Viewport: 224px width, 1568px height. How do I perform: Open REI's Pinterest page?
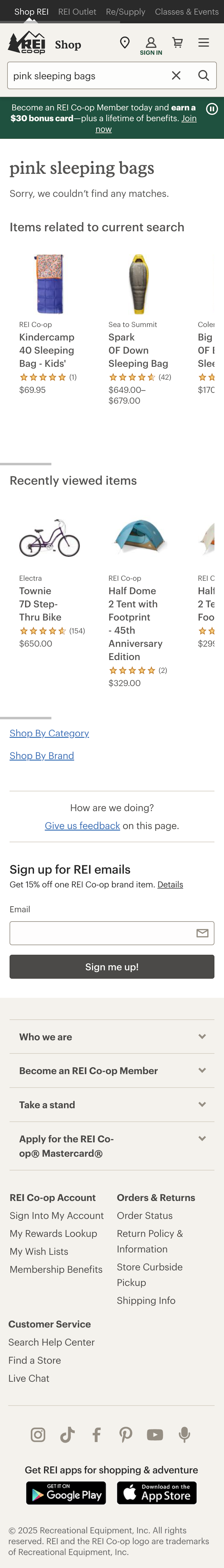(126, 1435)
